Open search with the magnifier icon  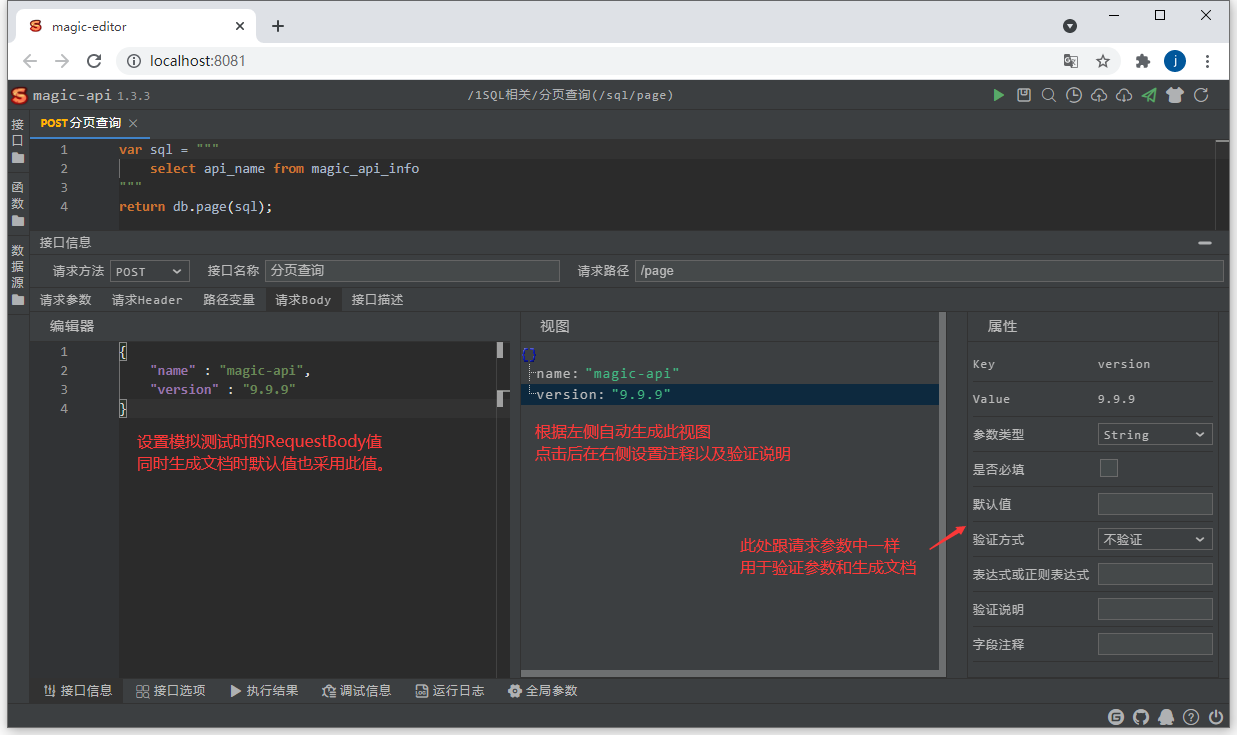[1048, 95]
